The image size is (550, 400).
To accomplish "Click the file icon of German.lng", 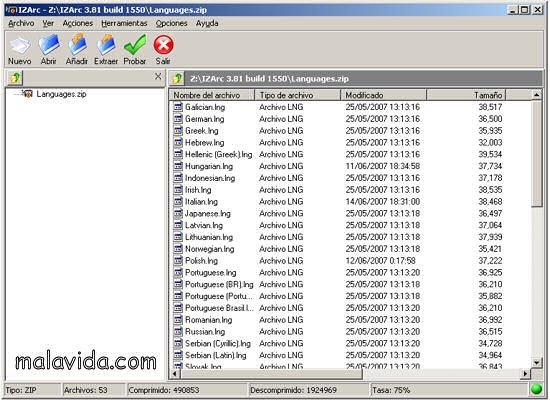I will pos(178,119).
